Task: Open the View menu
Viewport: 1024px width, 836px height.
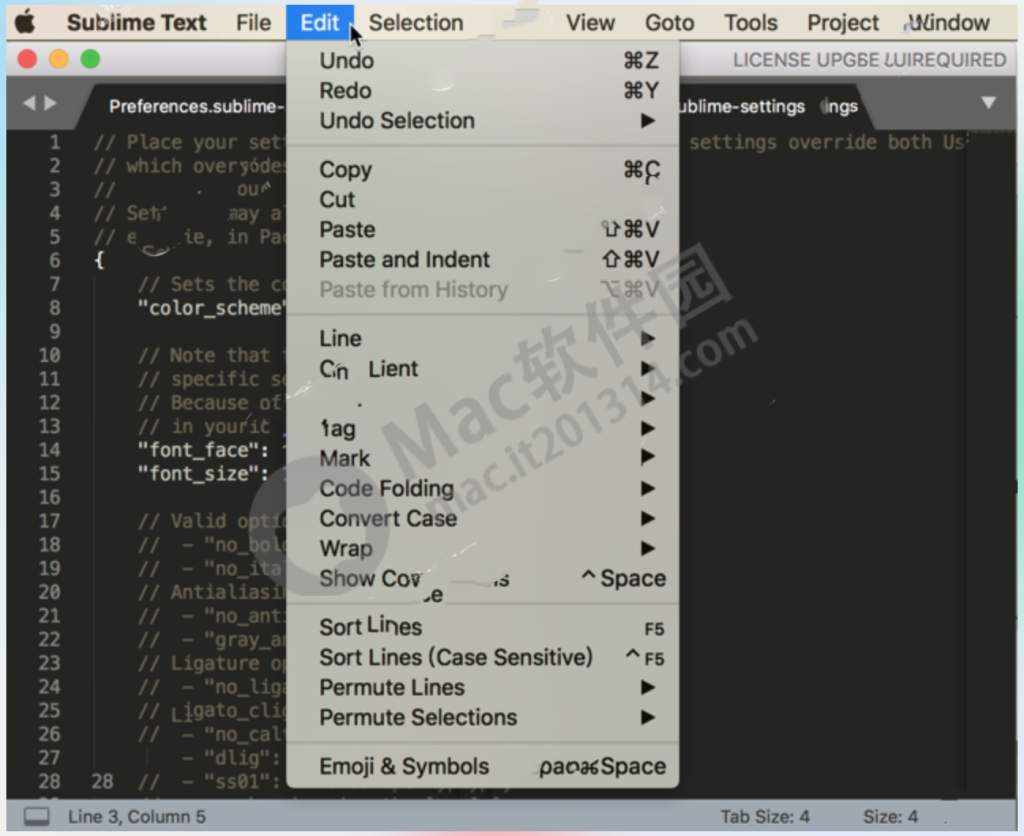Action: tap(590, 22)
